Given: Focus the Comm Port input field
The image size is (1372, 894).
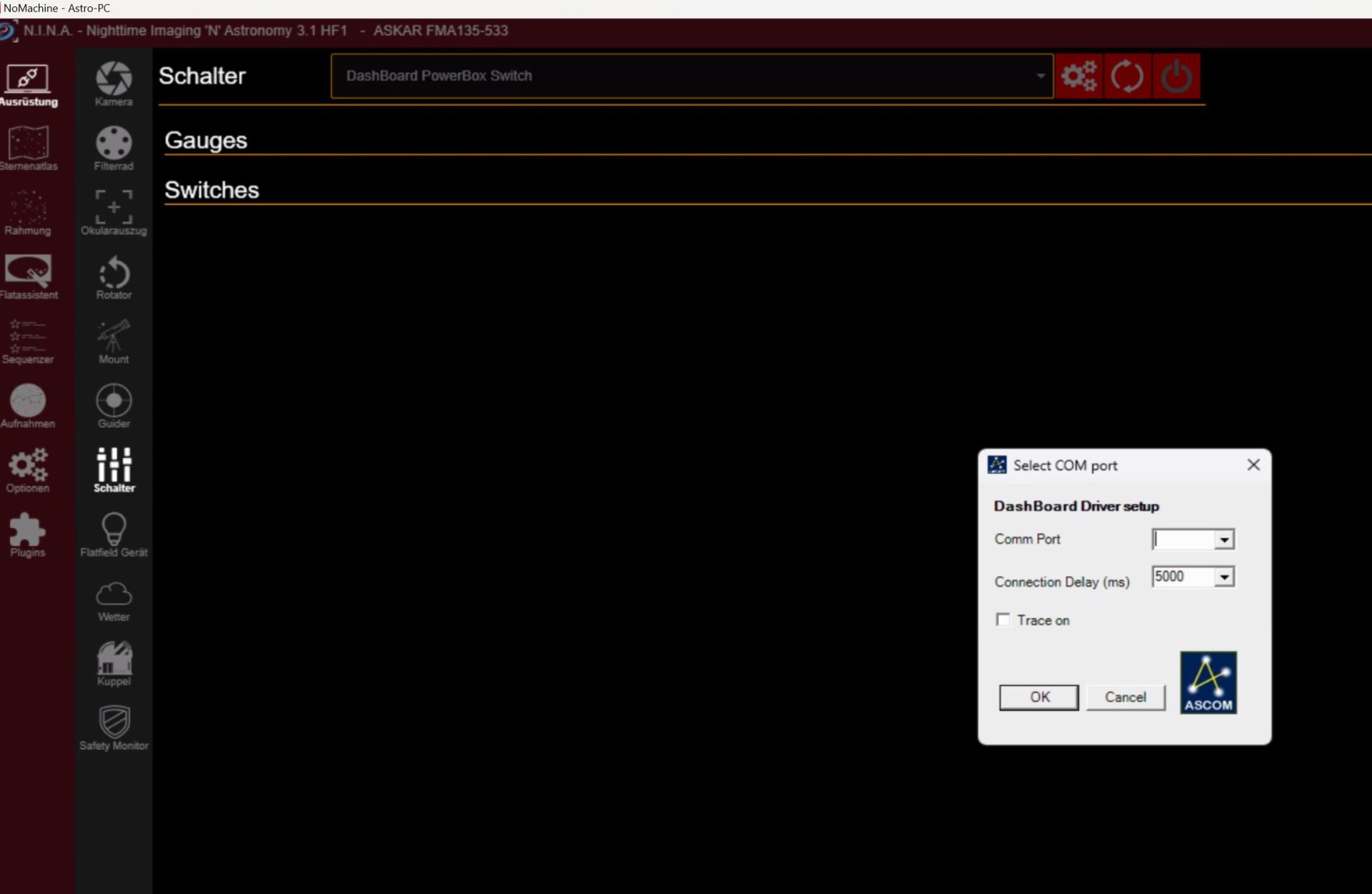Looking at the screenshot, I should [1184, 540].
